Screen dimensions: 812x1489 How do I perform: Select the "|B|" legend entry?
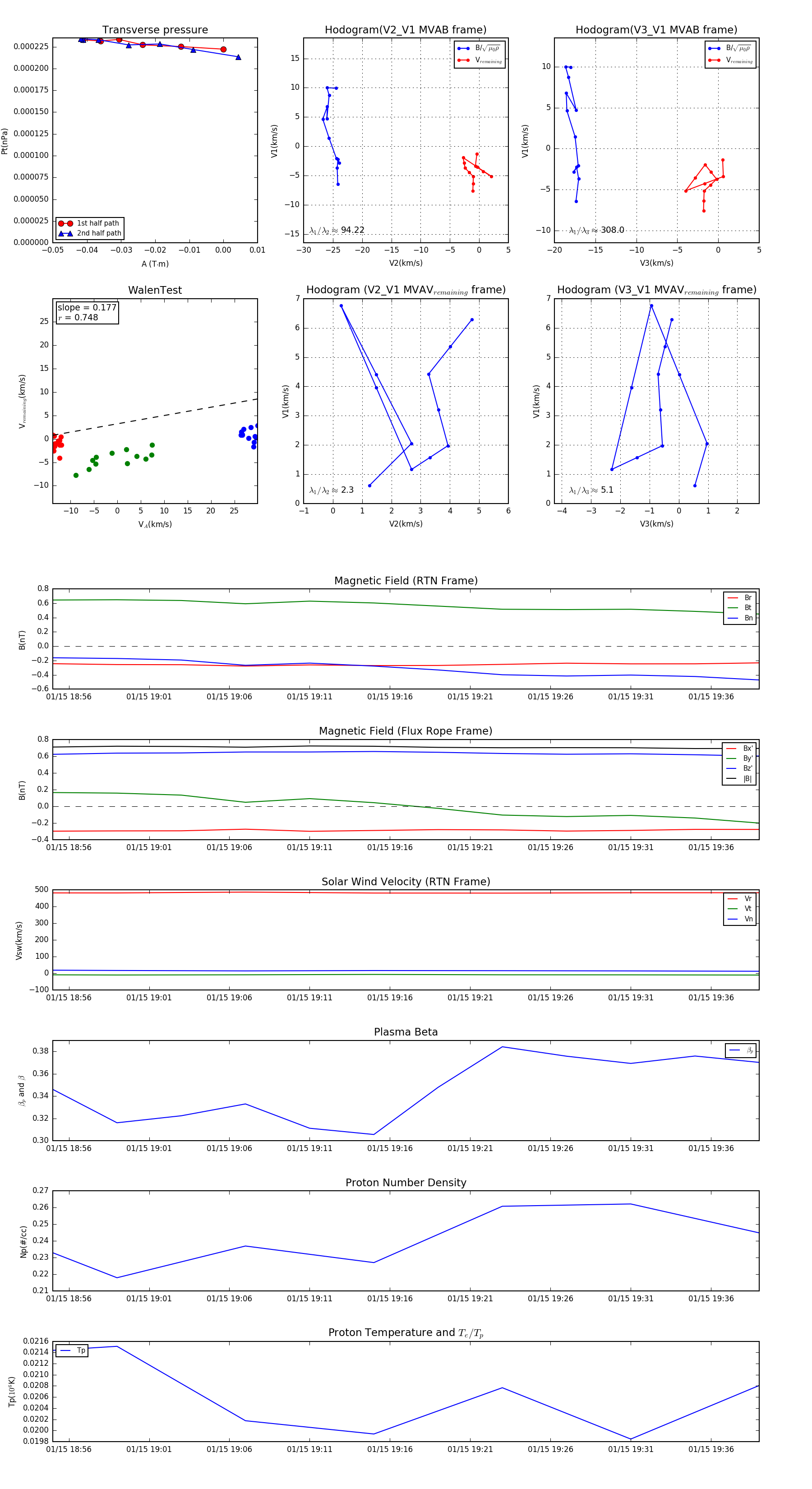[x=739, y=779]
